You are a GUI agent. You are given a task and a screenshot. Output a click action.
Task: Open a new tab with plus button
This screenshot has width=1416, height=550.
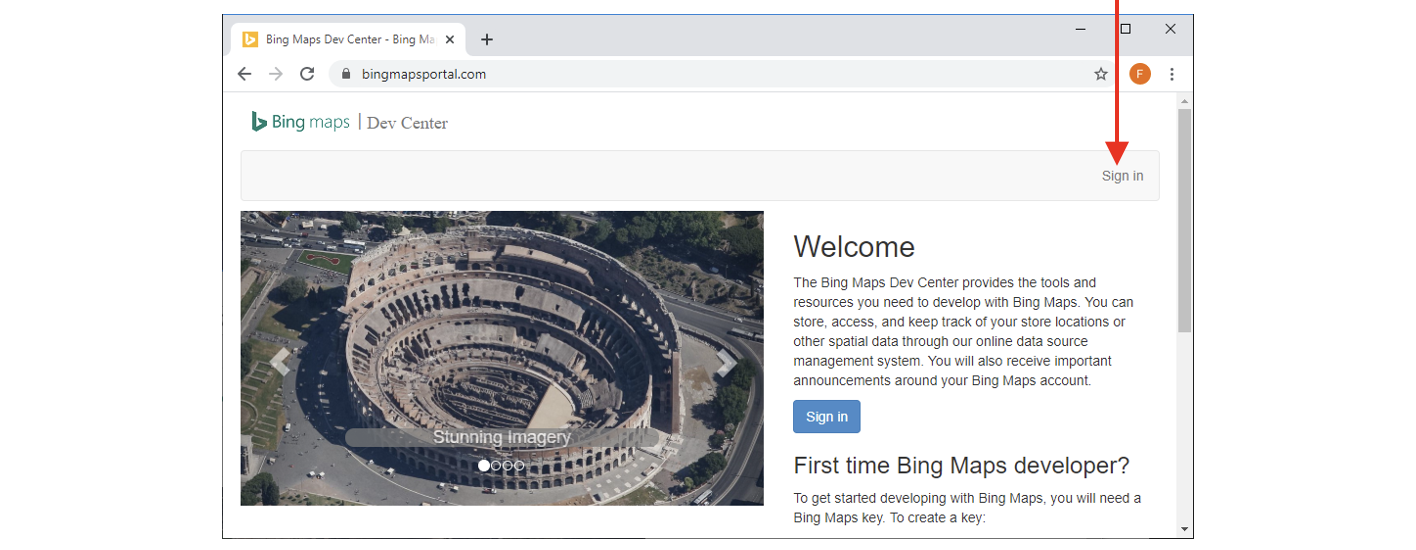pos(487,40)
